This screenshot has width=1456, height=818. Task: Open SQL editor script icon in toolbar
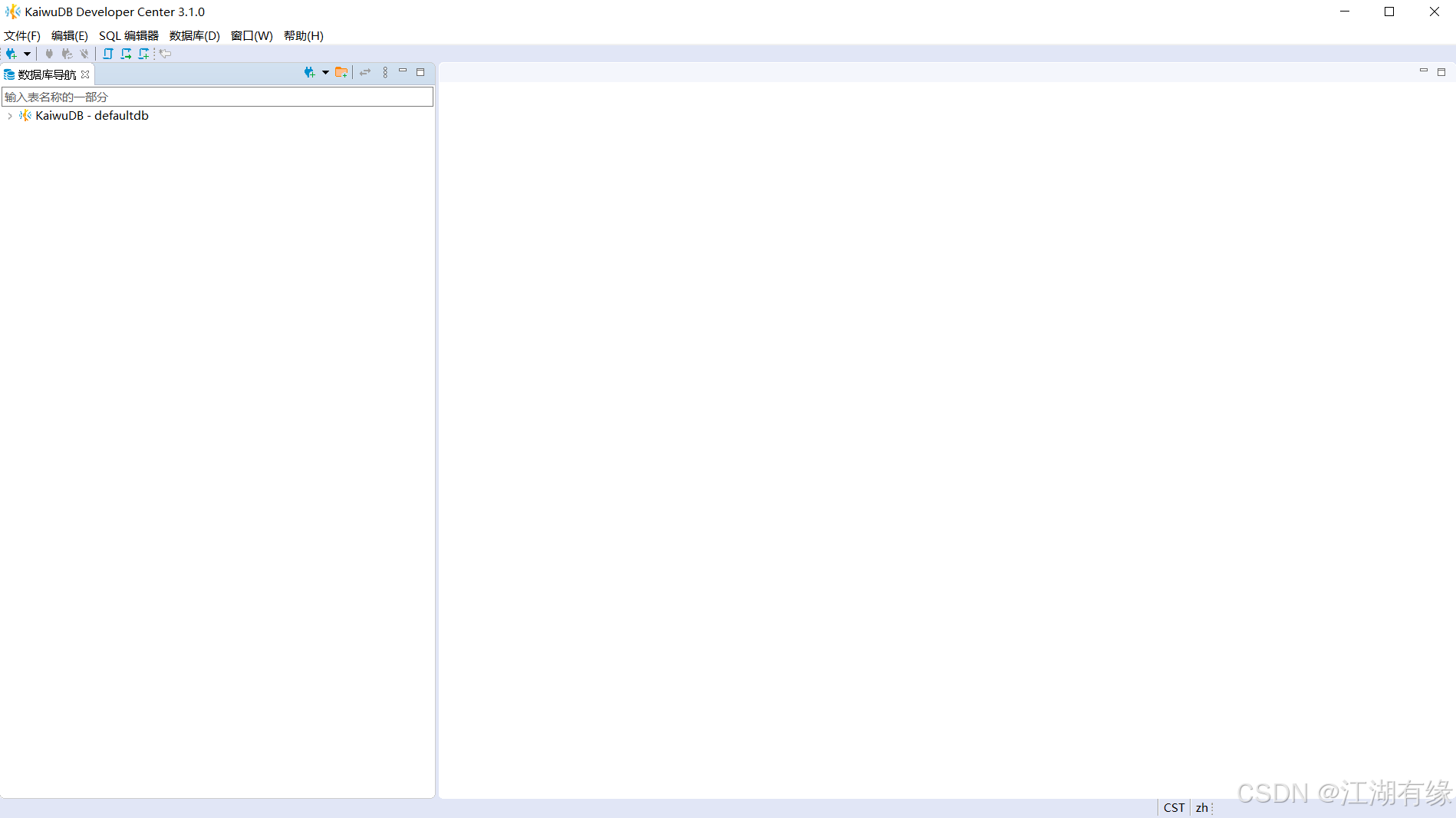pos(108,54)
